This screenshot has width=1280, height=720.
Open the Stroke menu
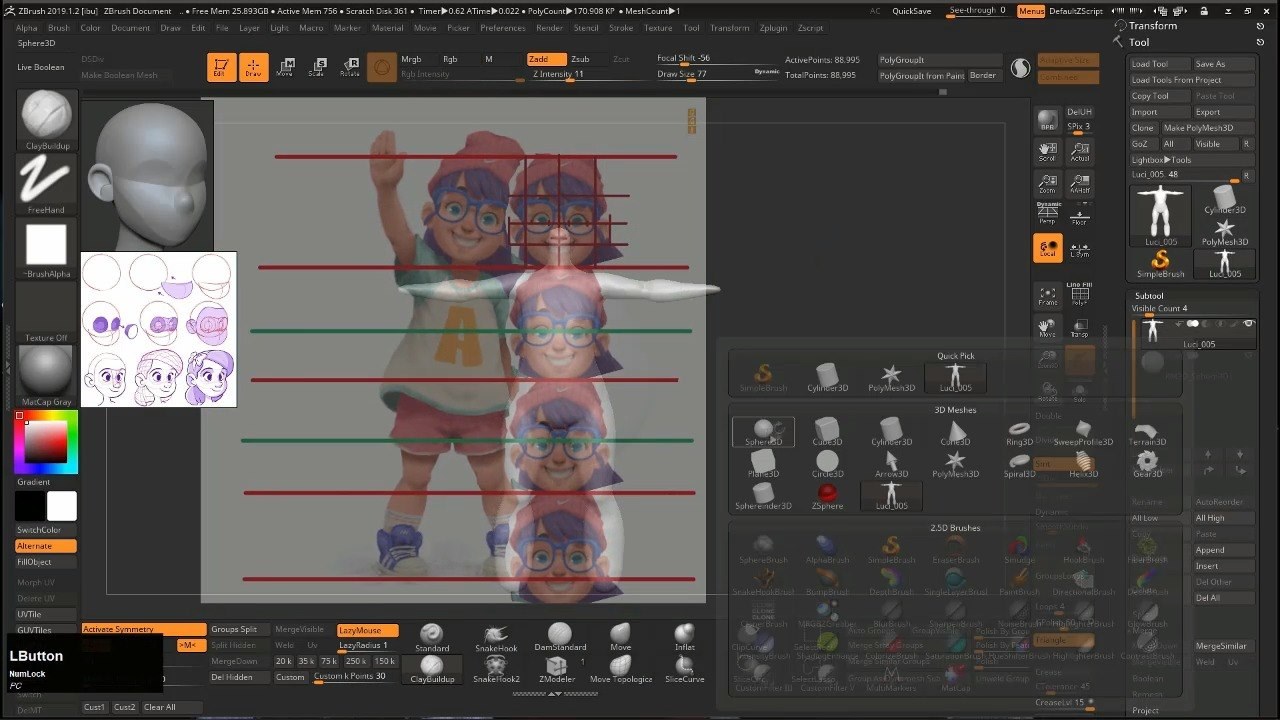[x=621, y=28]
